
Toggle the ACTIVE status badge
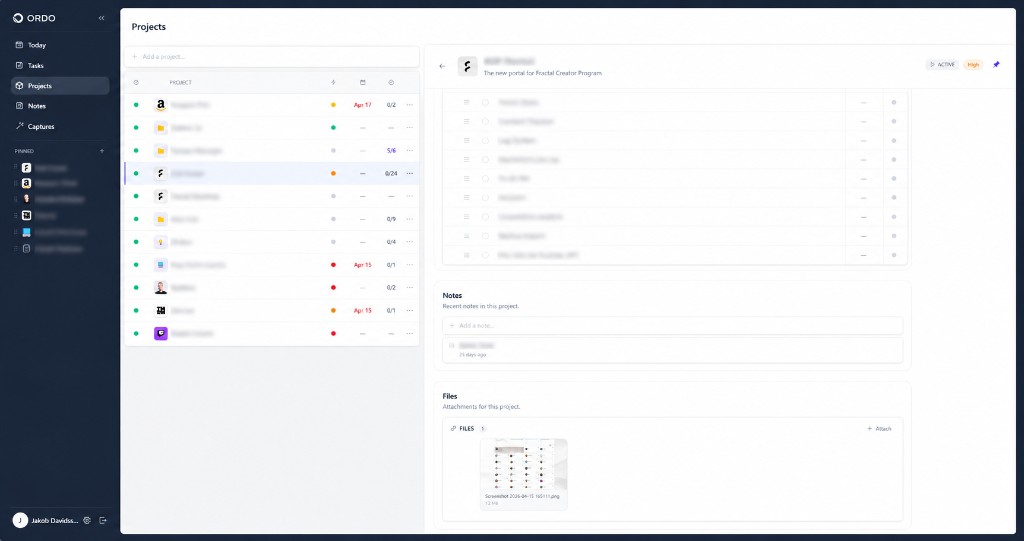pyautogui.click(x=942, y=65)
